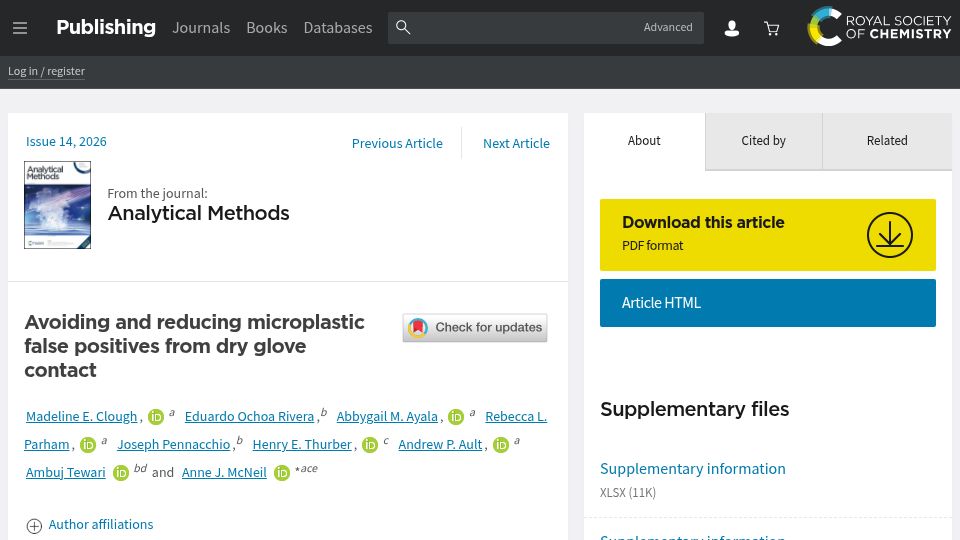This screenshot has width=960, height=540.
Task: Open Article HTML button
Action: click(768, 303)
